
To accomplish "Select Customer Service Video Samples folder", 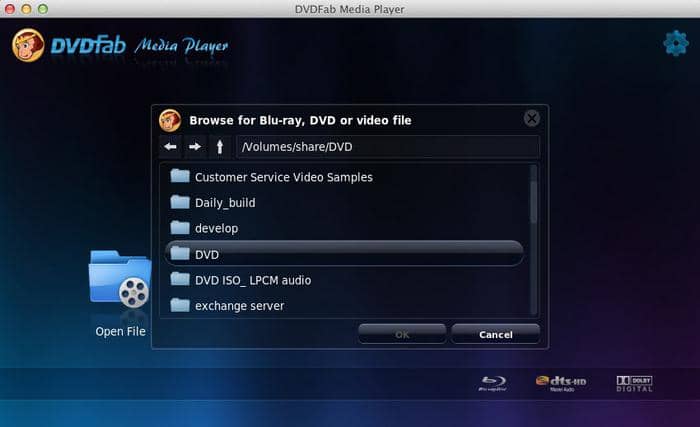I will (x=344, y=177).
